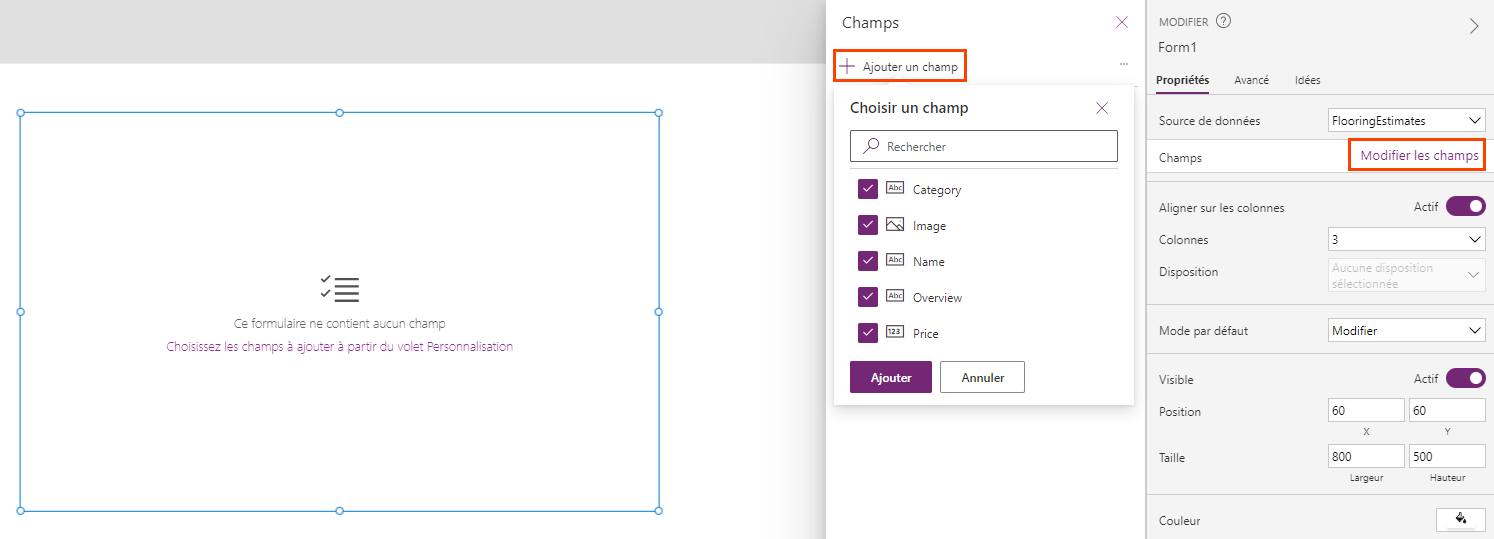This screenshot has height=539, width=1494.
Task: Click the Modifier les champs link
Action: pyautogui.click(x=1419, y=156)
